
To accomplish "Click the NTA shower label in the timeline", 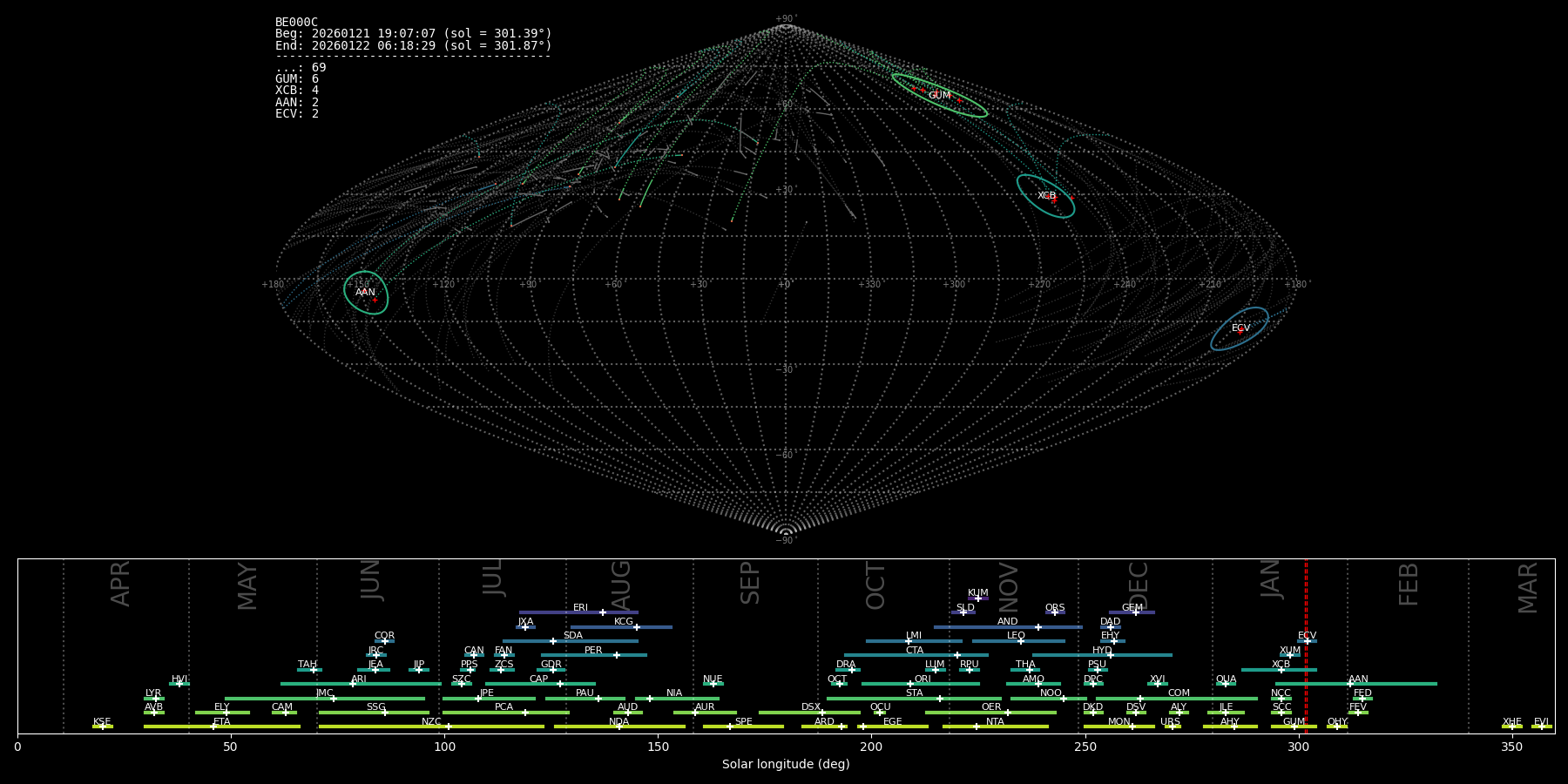I will click(x=995, y=722).
